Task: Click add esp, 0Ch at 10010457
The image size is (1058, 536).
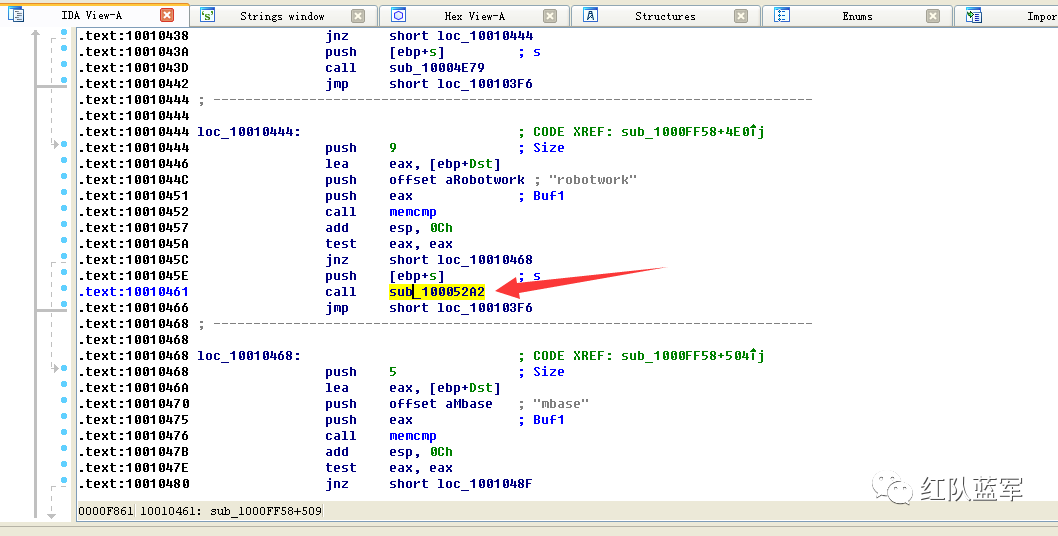Action: click(389, 228)
